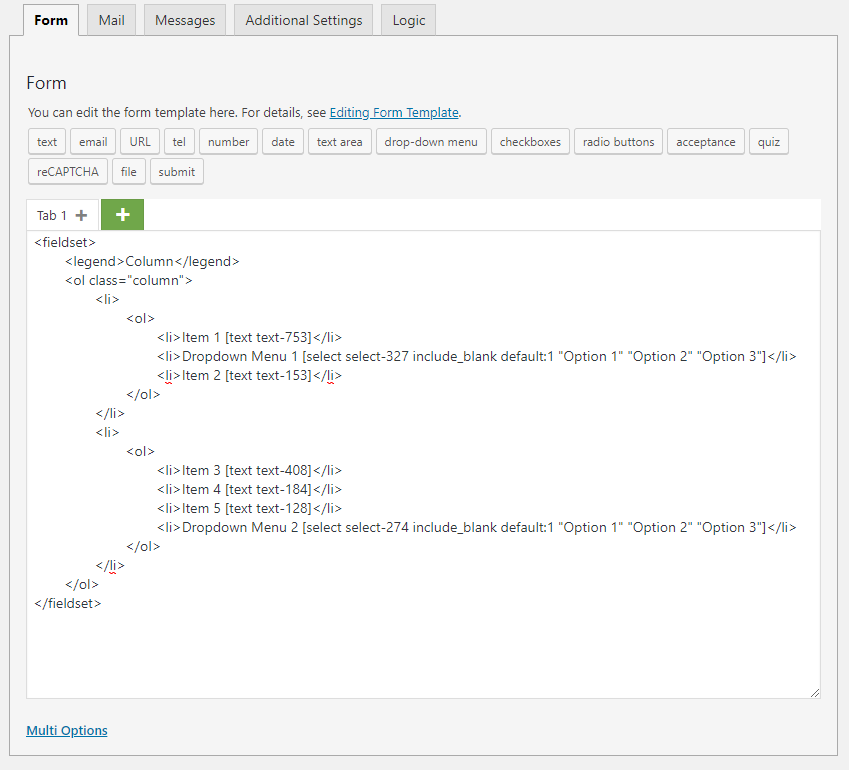
Task: Switch to the Mail tab
Action: pyautogui.click(x=111, y=20)
